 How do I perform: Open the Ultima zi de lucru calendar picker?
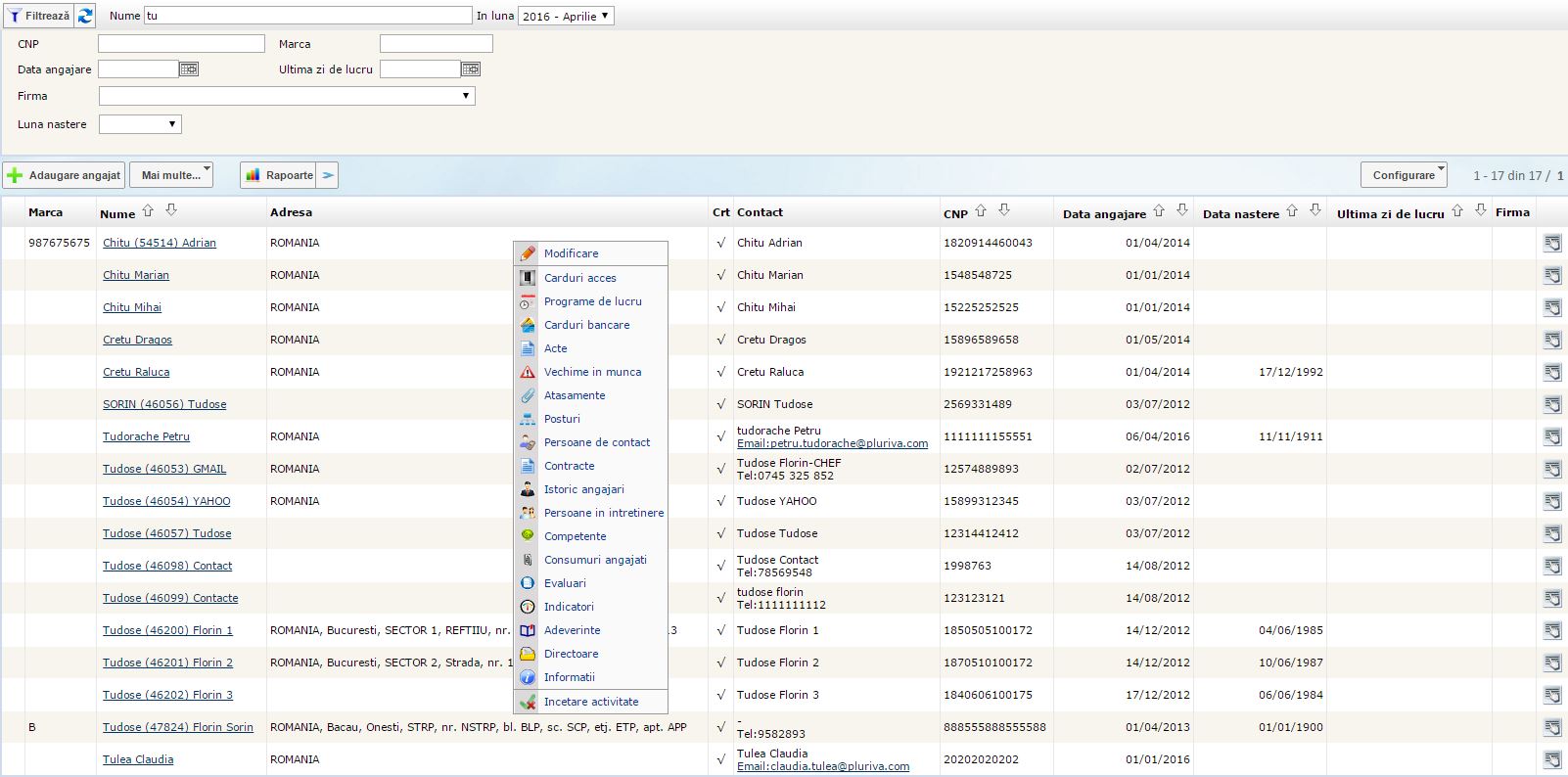471,69
